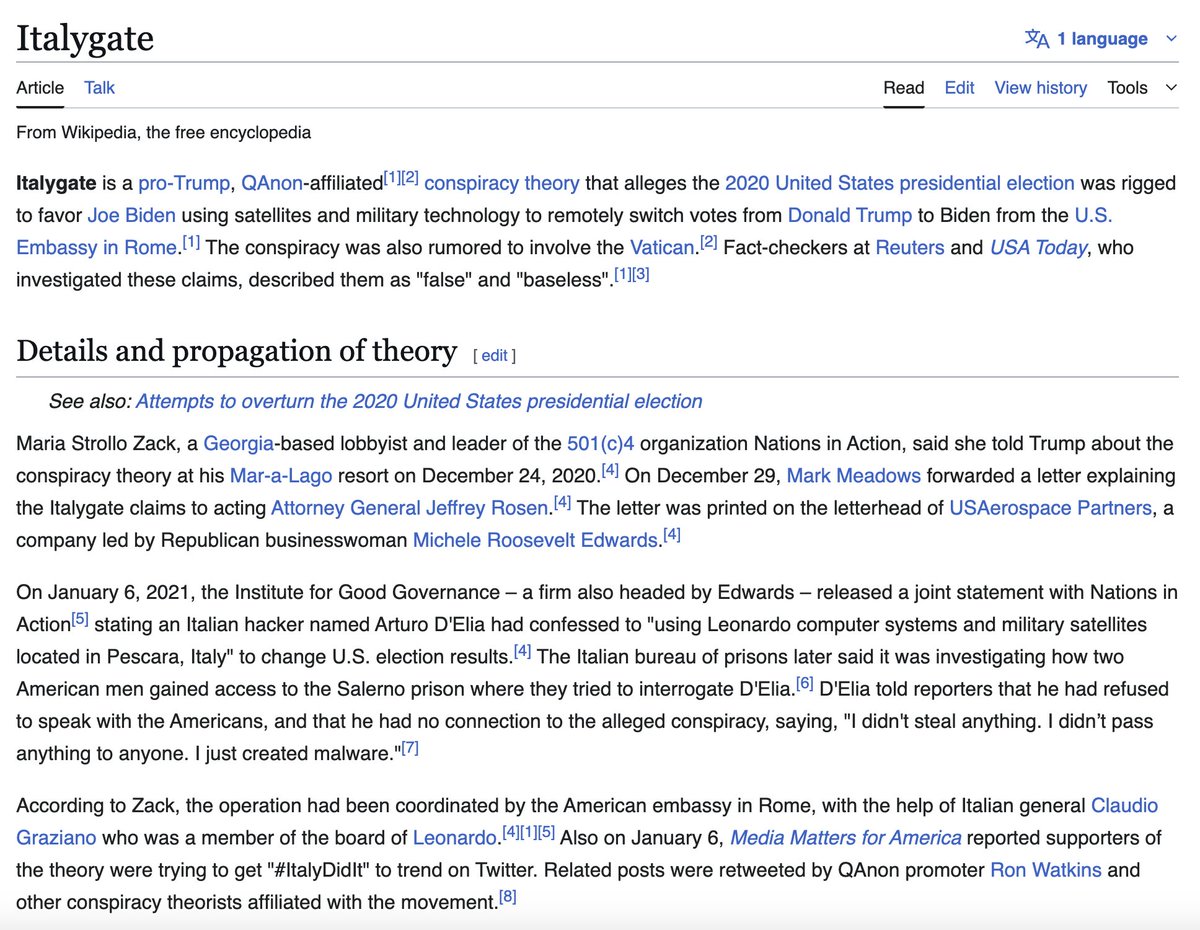Open the Edit page option

959,88
